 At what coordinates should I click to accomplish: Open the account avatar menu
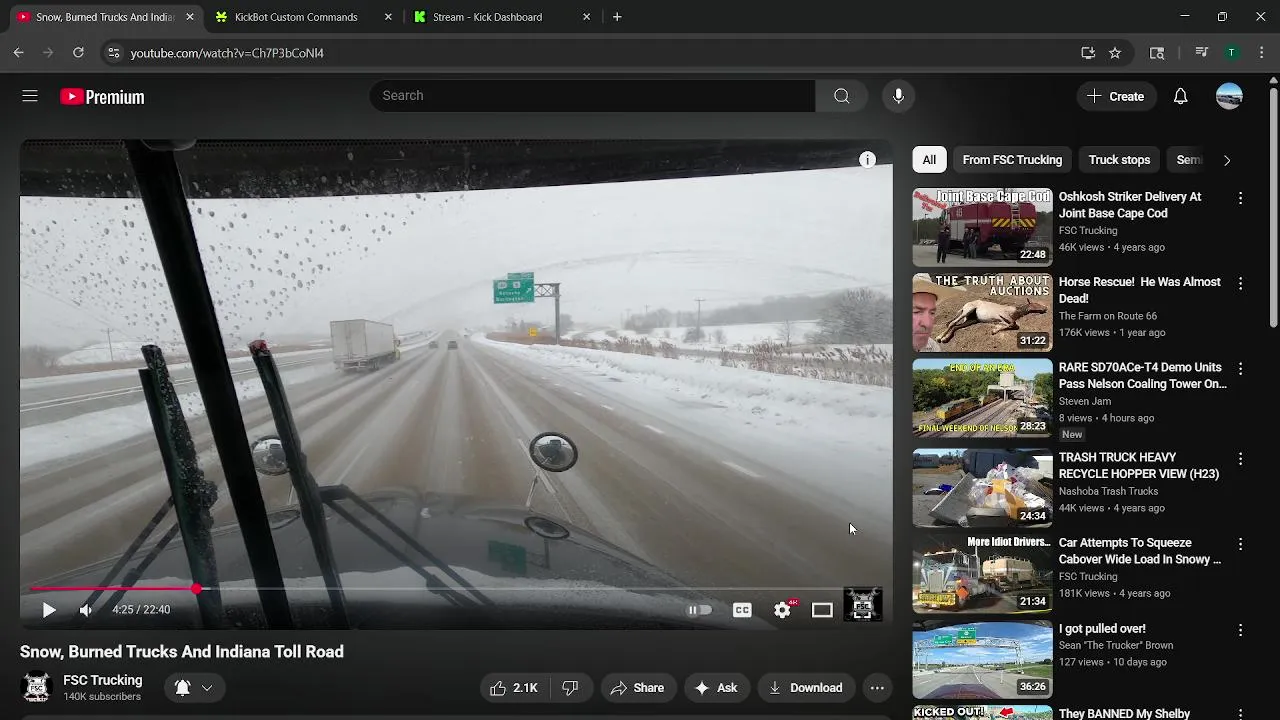tap(1229, 96)
